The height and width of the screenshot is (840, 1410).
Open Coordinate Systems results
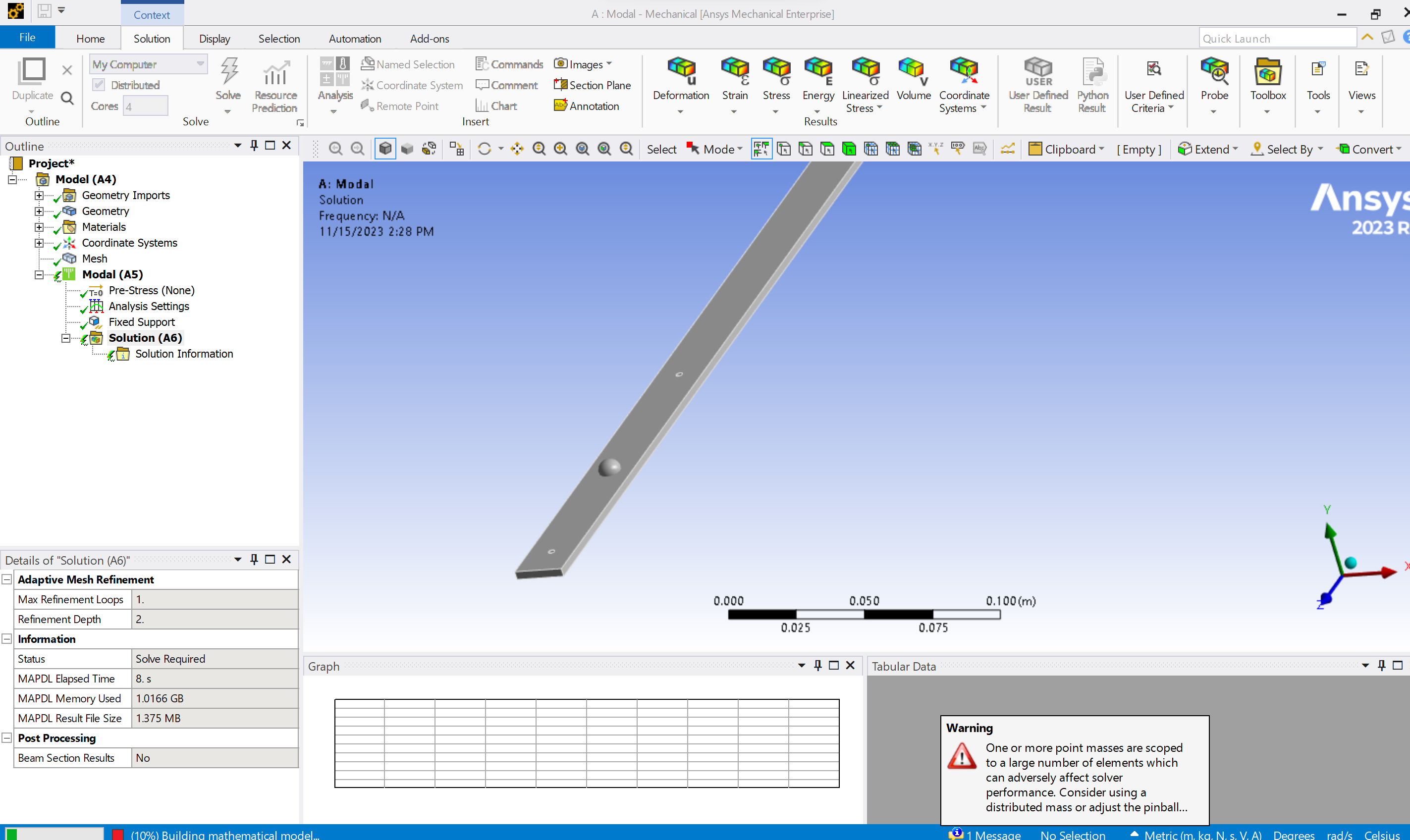(964, 85)
